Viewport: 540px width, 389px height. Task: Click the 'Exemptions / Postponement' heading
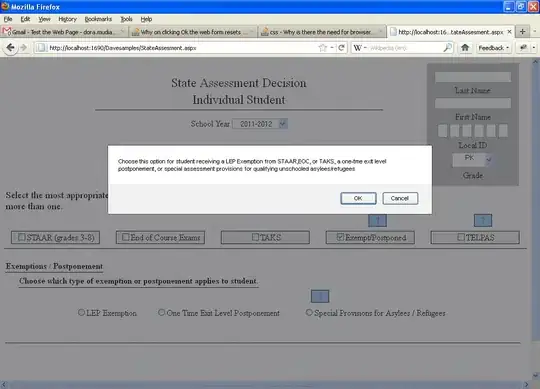click(54, 266)
